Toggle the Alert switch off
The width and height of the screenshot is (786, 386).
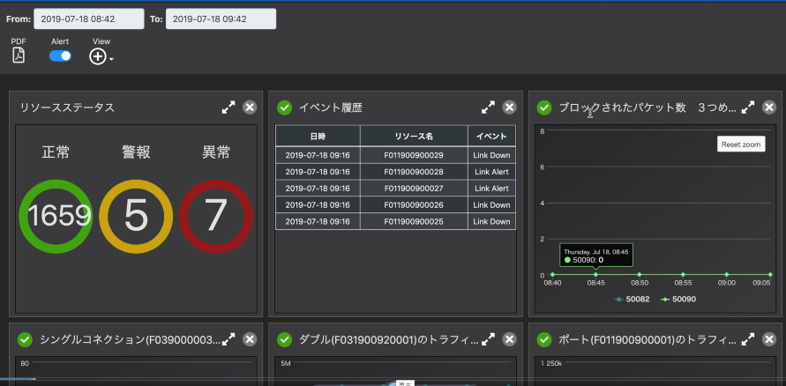pos(60,56)
